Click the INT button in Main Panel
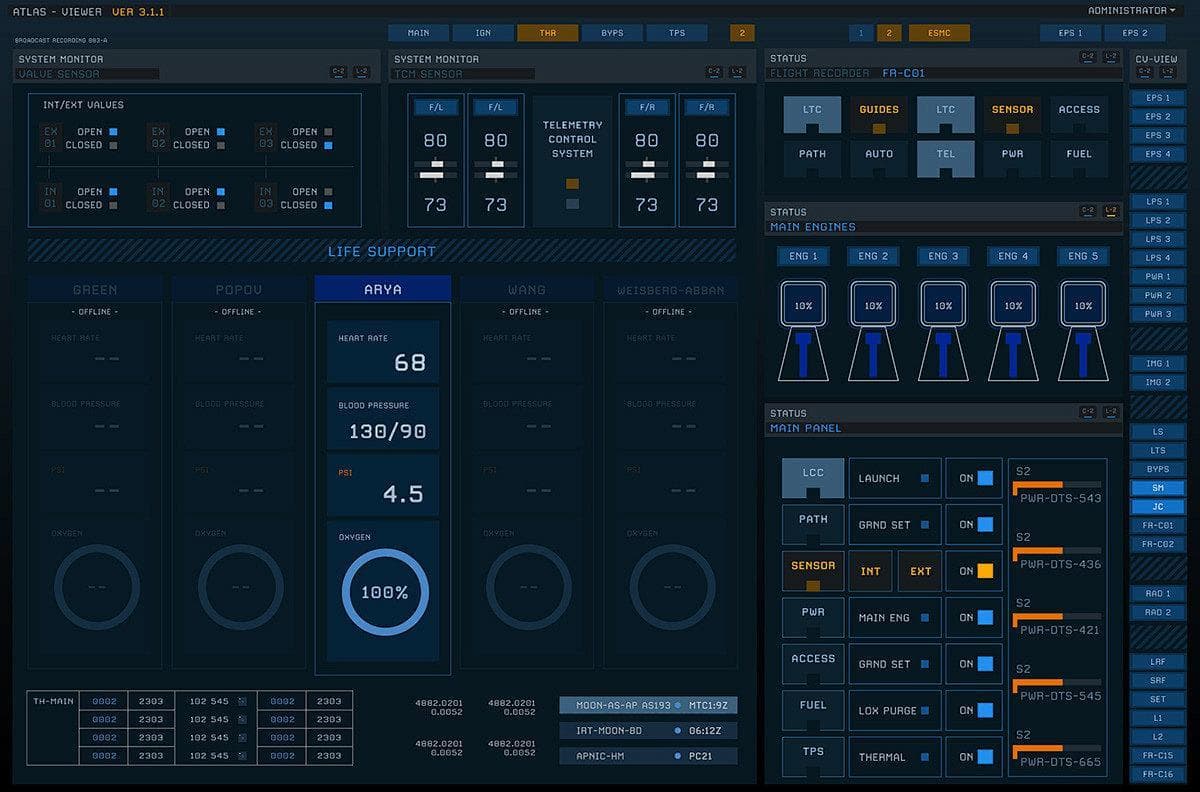1200x792 pixels. pyautogui.click(x=871, y=571)
